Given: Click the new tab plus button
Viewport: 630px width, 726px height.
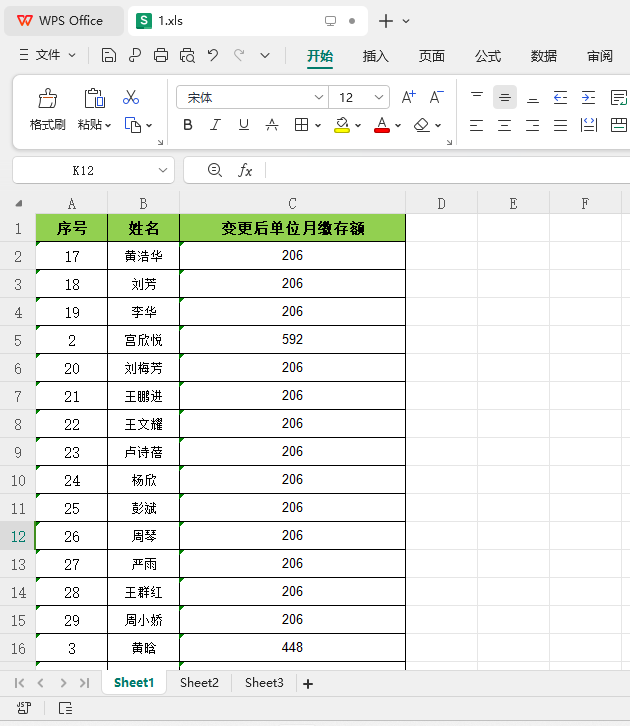Looking at the screenshot, I should 386,21.
